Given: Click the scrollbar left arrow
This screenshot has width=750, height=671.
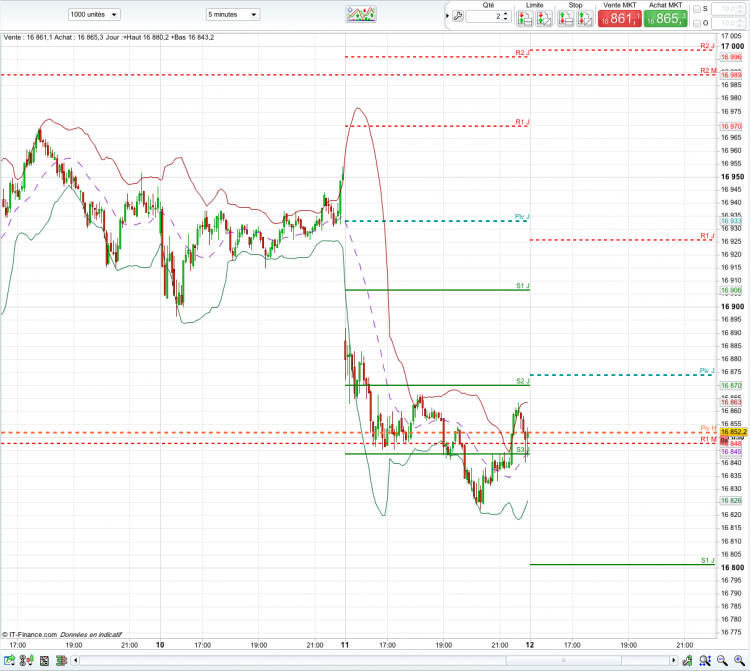Looking at the screenshot, I should pos(75,660).
